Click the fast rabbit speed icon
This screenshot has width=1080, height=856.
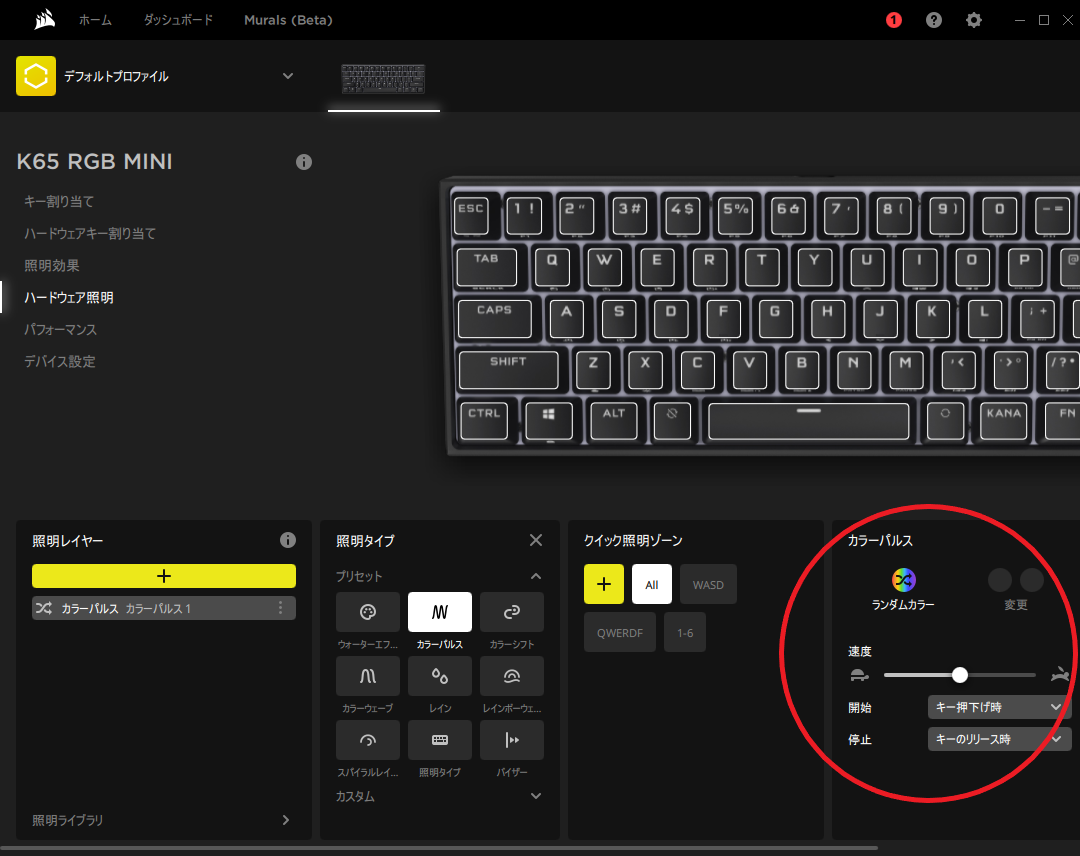click(x=1061, y=675)
